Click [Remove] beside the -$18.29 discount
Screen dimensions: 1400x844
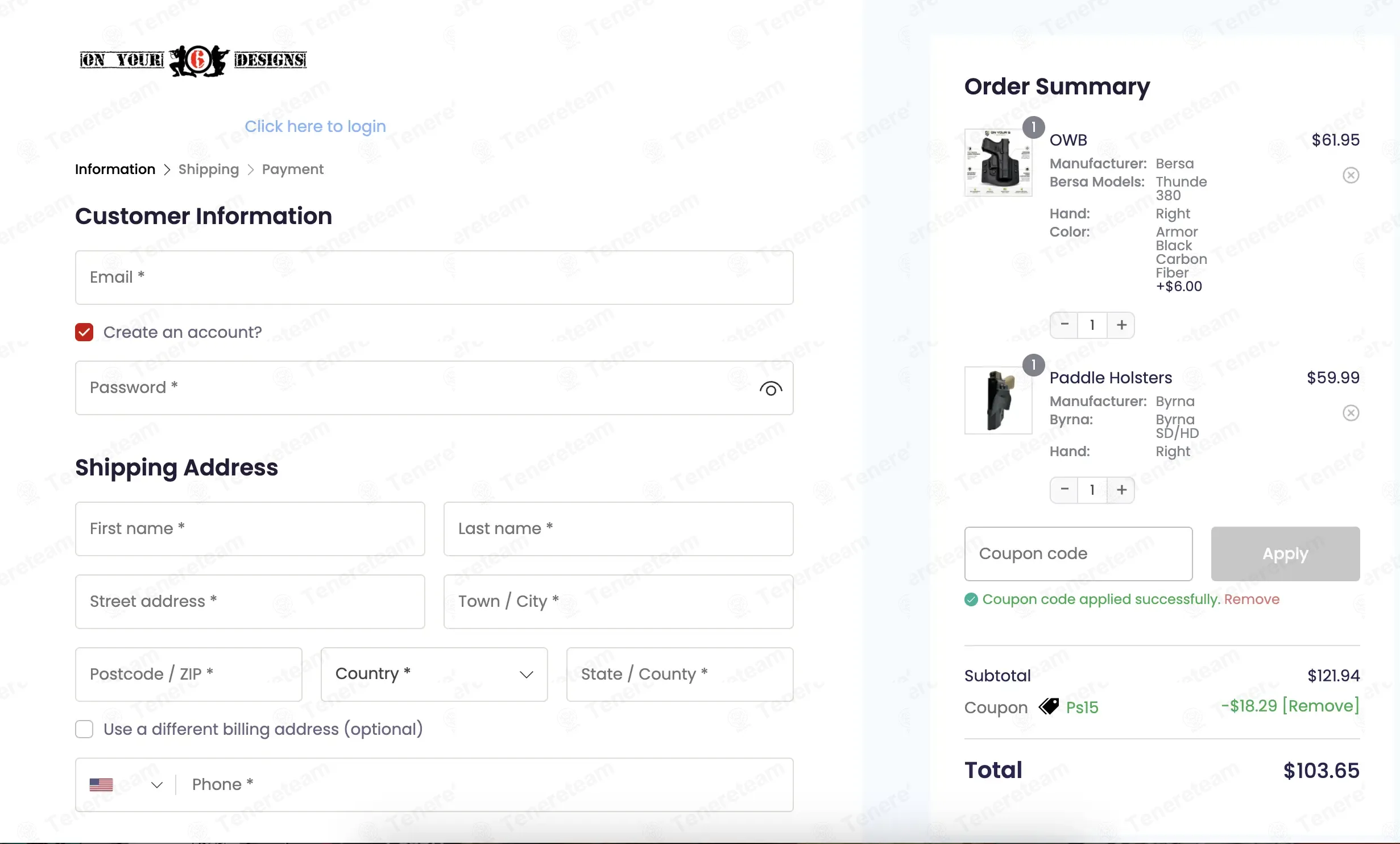point(1321,706)
